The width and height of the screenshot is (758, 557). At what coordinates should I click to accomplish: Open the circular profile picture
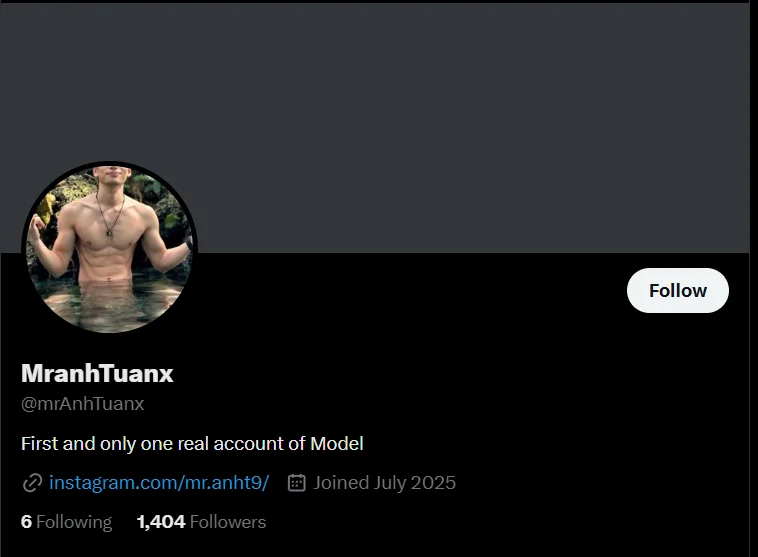tap(110, 249)
